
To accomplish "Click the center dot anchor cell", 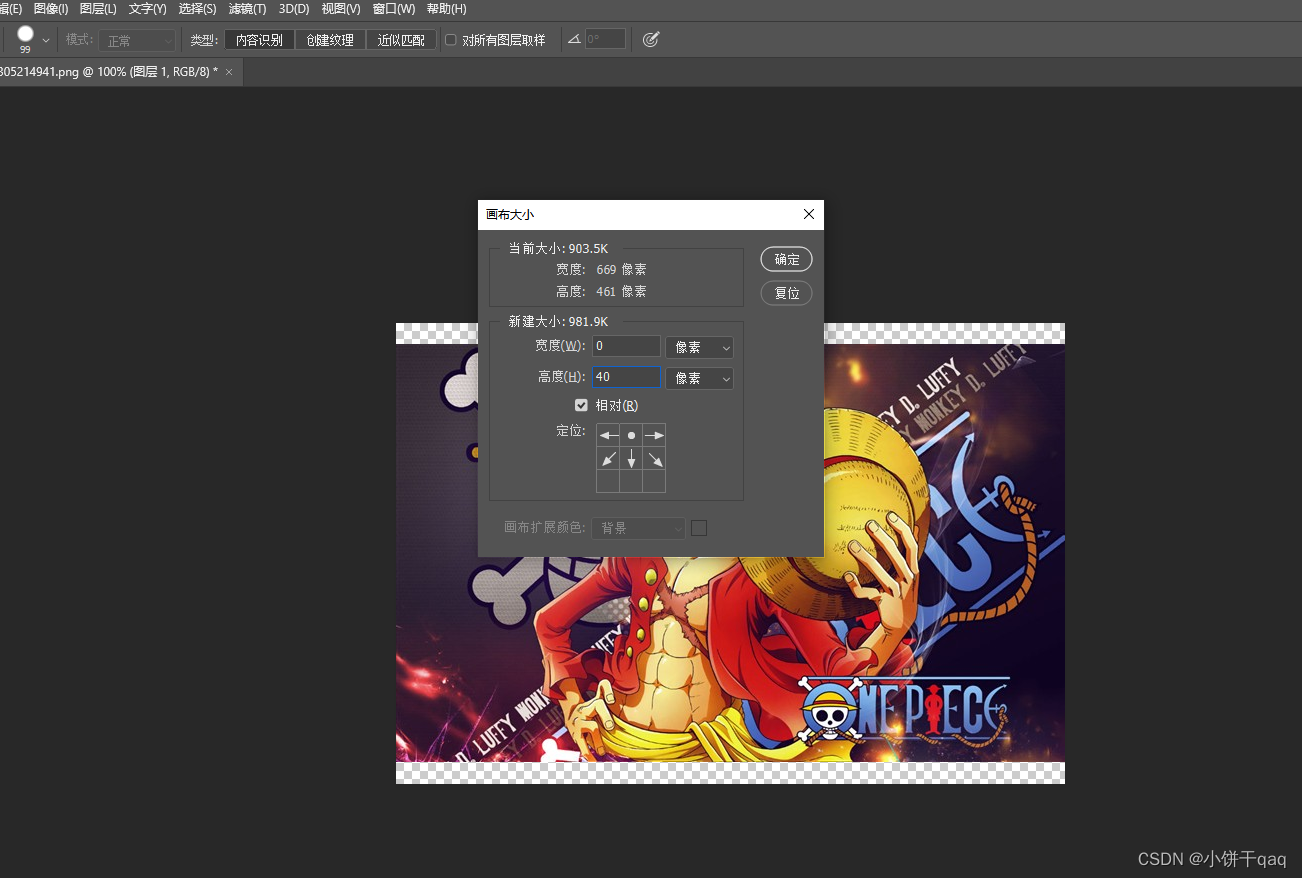I will click(631, 435).
